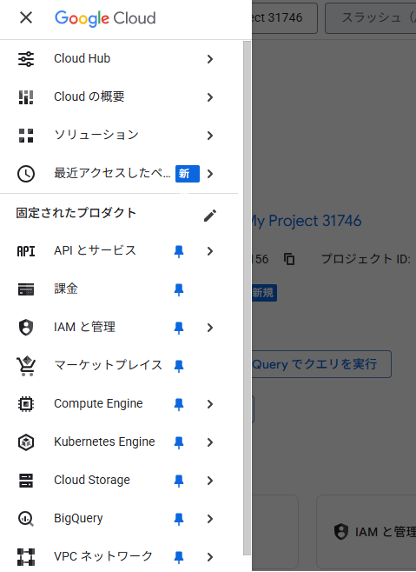Screen dimensions: 416x572
Task: Click the BigQuery magnifier icon
Action: pos(26,519)
